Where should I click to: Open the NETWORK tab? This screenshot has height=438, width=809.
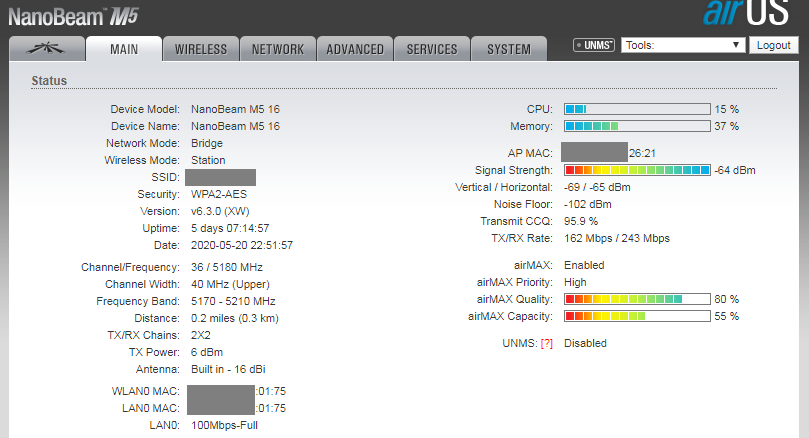(x=278, y=49)
